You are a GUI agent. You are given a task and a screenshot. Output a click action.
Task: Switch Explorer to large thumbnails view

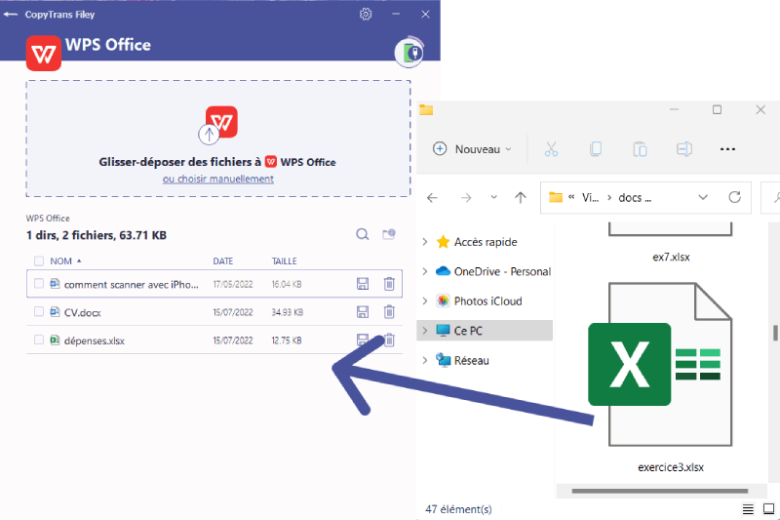click(x=769, y=509)
